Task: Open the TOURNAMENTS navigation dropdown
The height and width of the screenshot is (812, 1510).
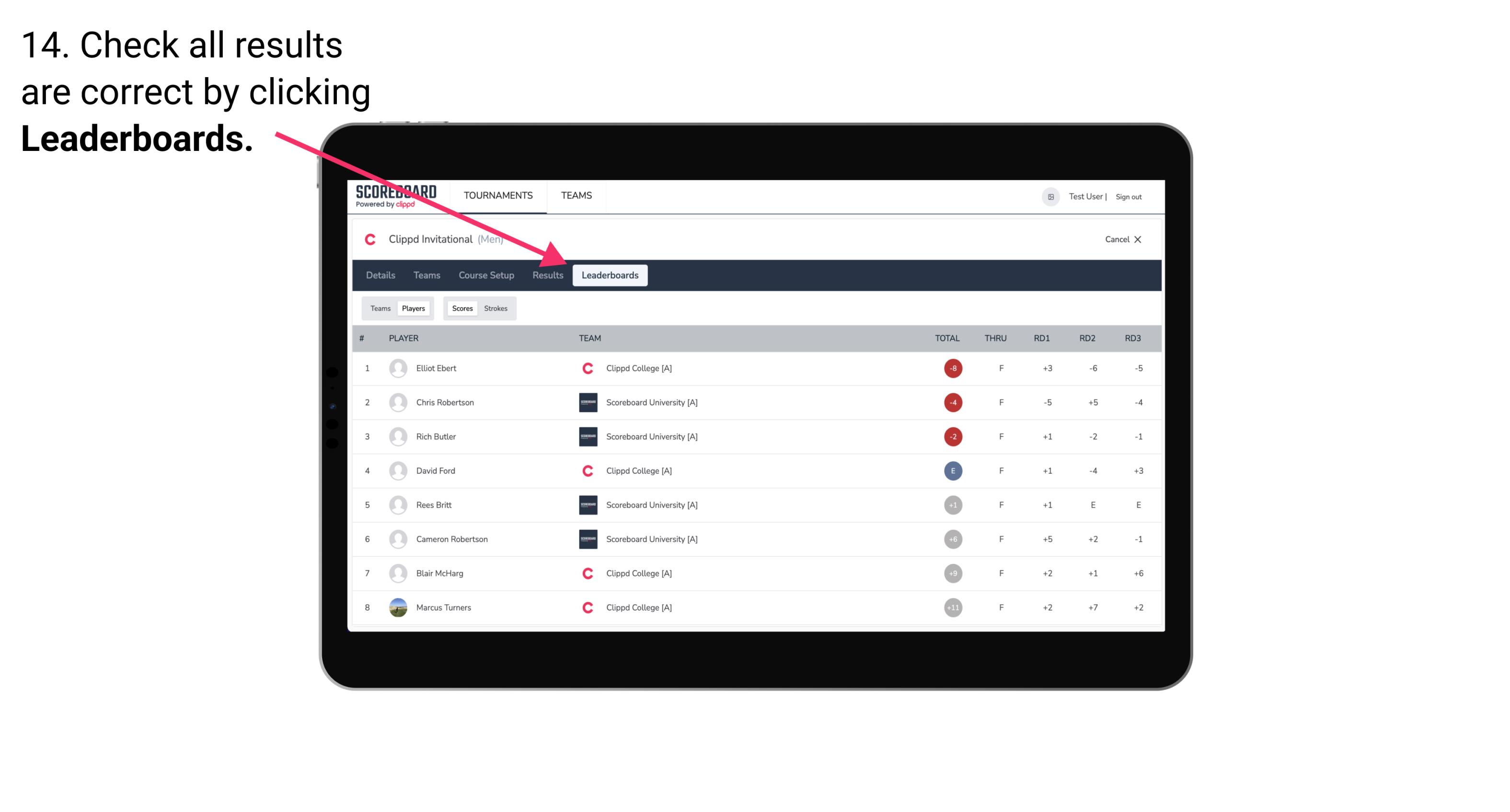Action: click(x=500, y=195)
